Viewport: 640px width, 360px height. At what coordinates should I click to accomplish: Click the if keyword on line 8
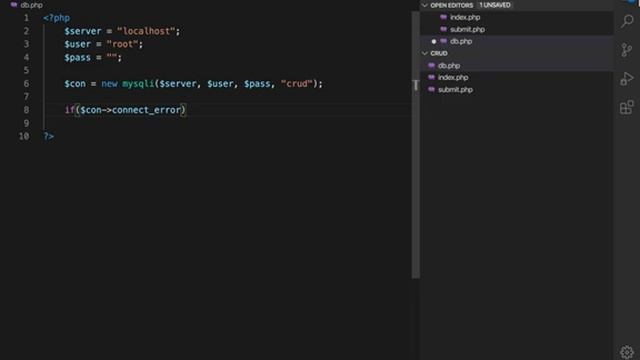pos(70,110)
